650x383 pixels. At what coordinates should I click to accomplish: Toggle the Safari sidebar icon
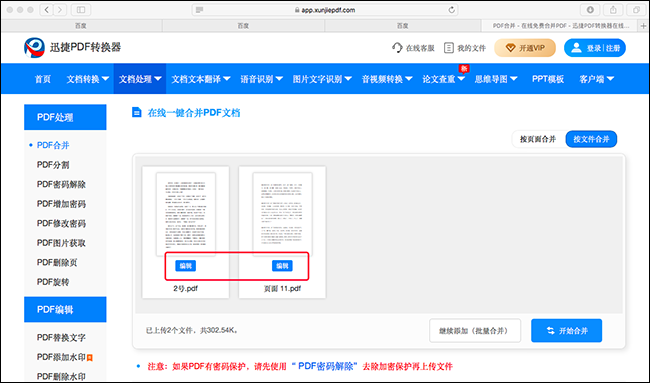(x=81, y=10)
